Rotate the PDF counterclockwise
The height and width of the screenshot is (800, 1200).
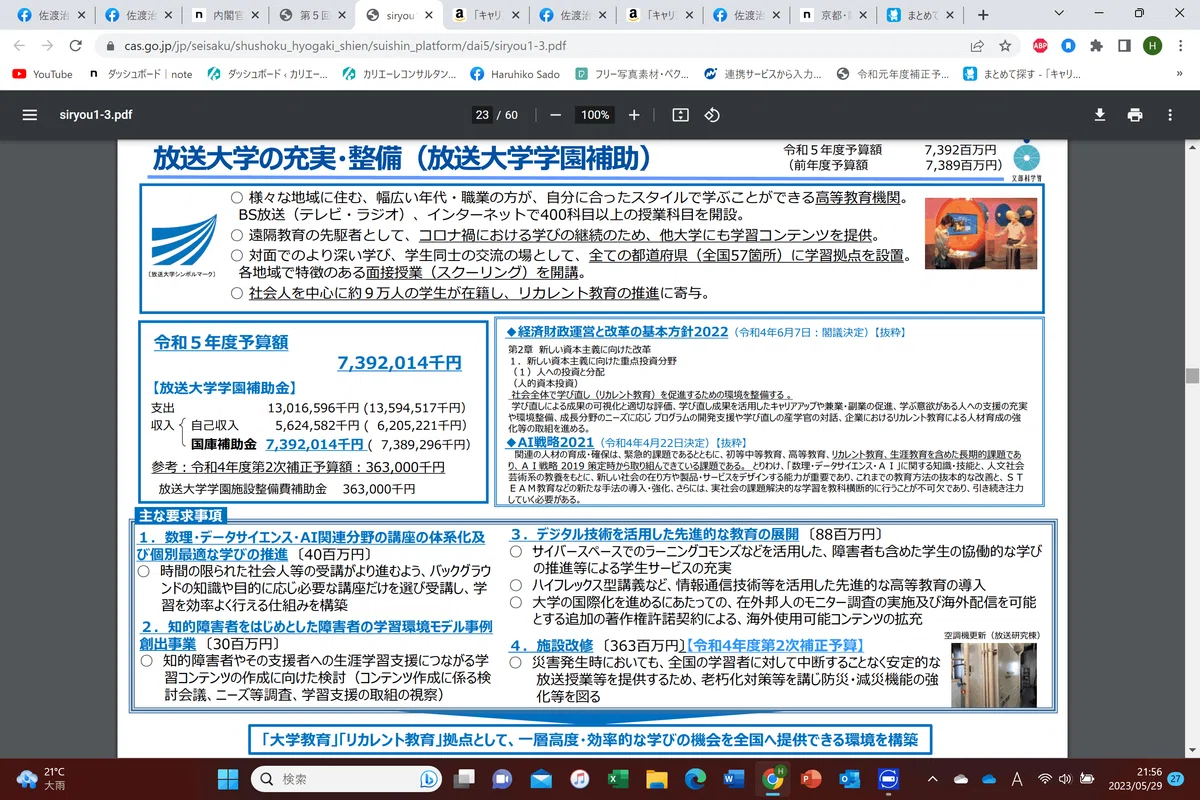click(x=712, y=115)
